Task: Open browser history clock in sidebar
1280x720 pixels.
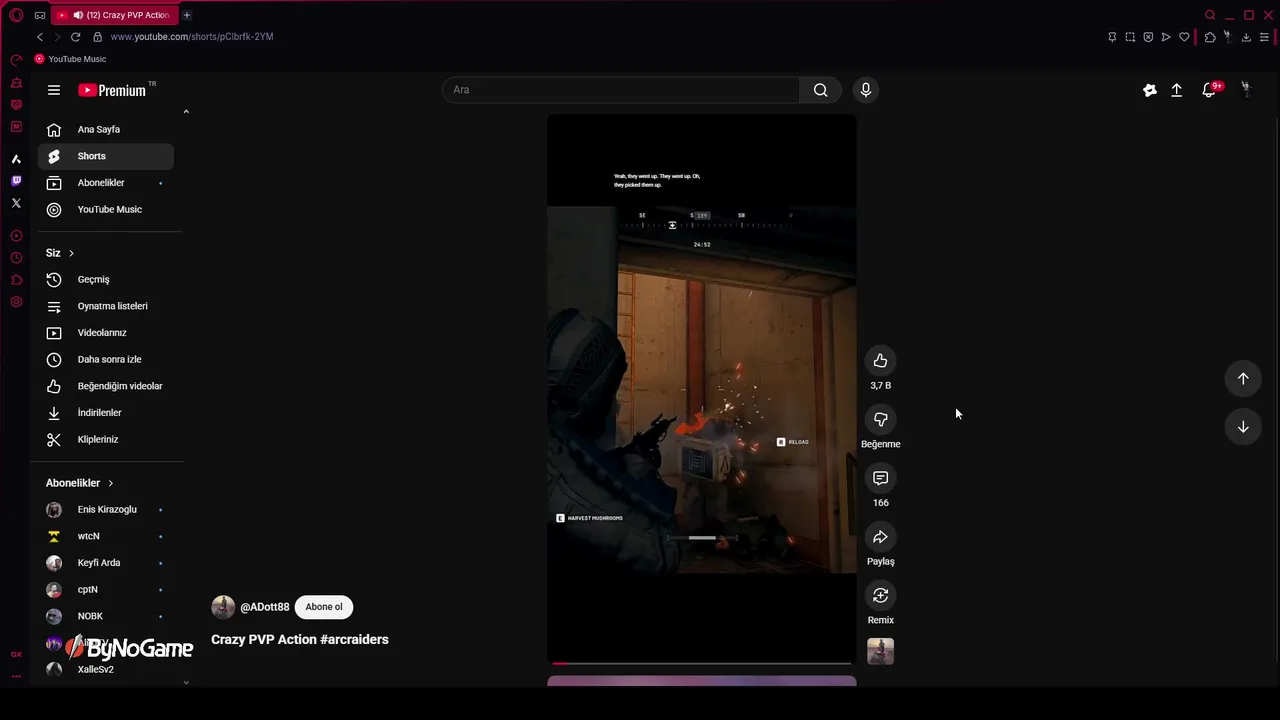Action: (x=16, y=258)
